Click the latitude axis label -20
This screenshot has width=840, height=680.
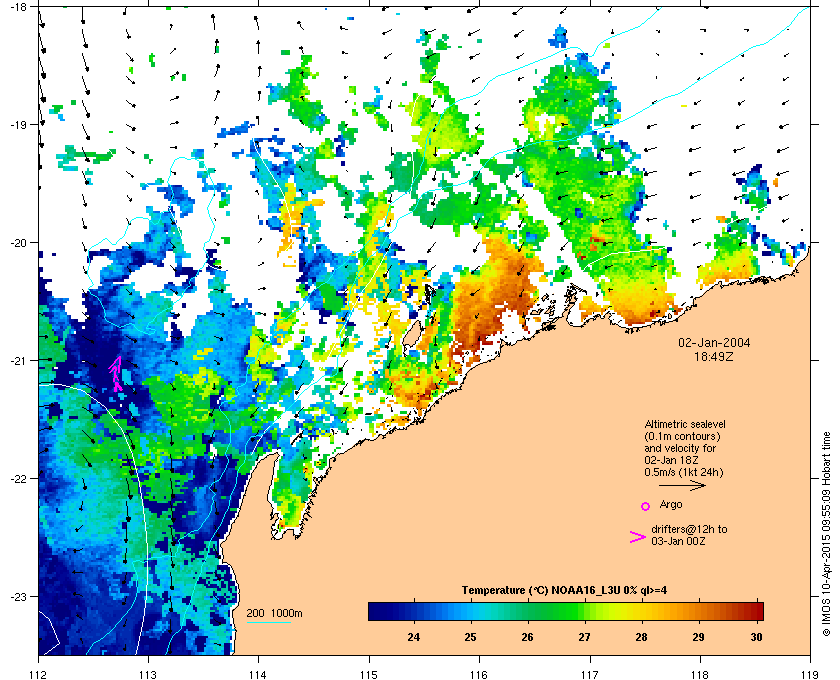point(18,242)
